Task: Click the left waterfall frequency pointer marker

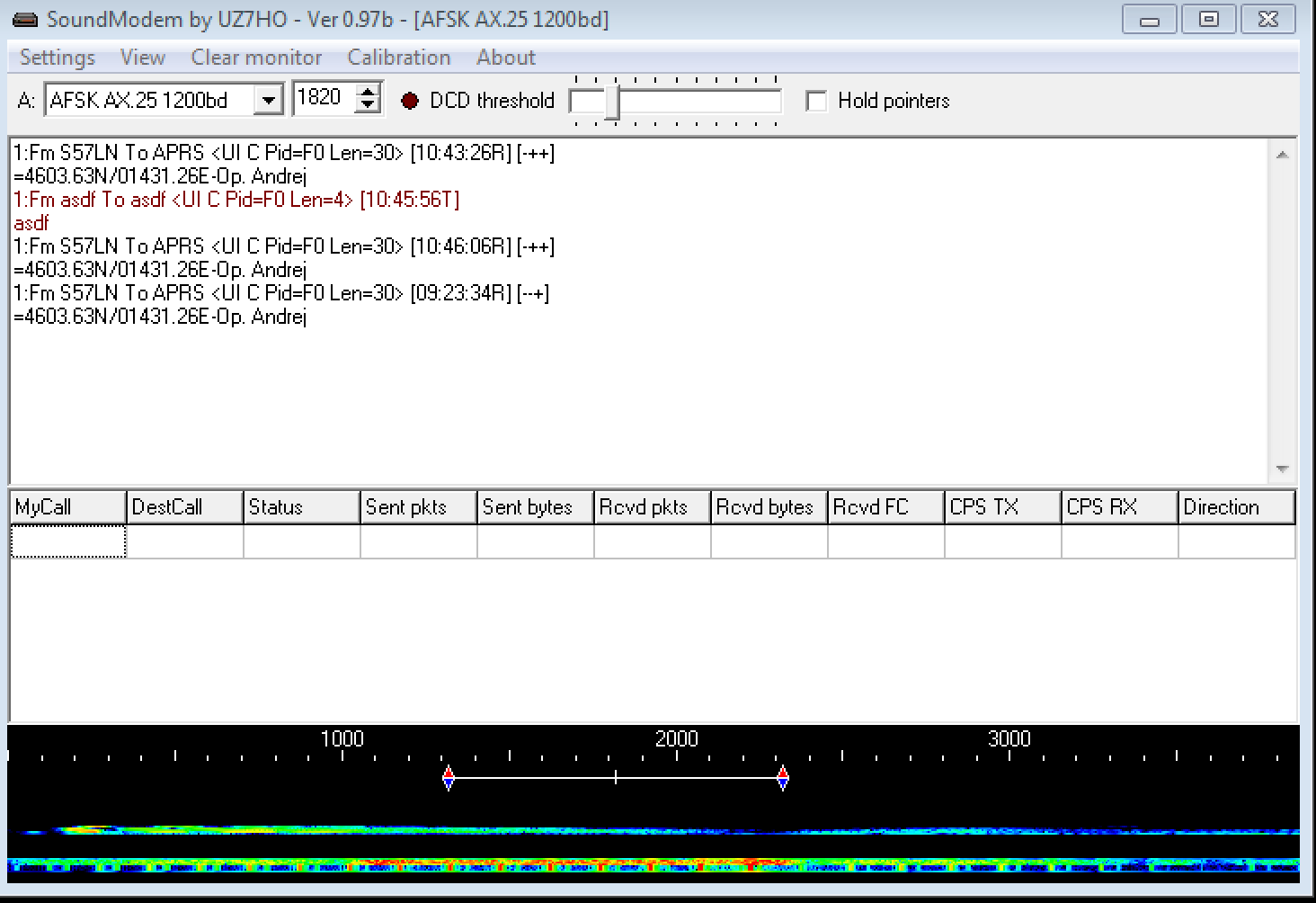Action: [x=449, y=778]
